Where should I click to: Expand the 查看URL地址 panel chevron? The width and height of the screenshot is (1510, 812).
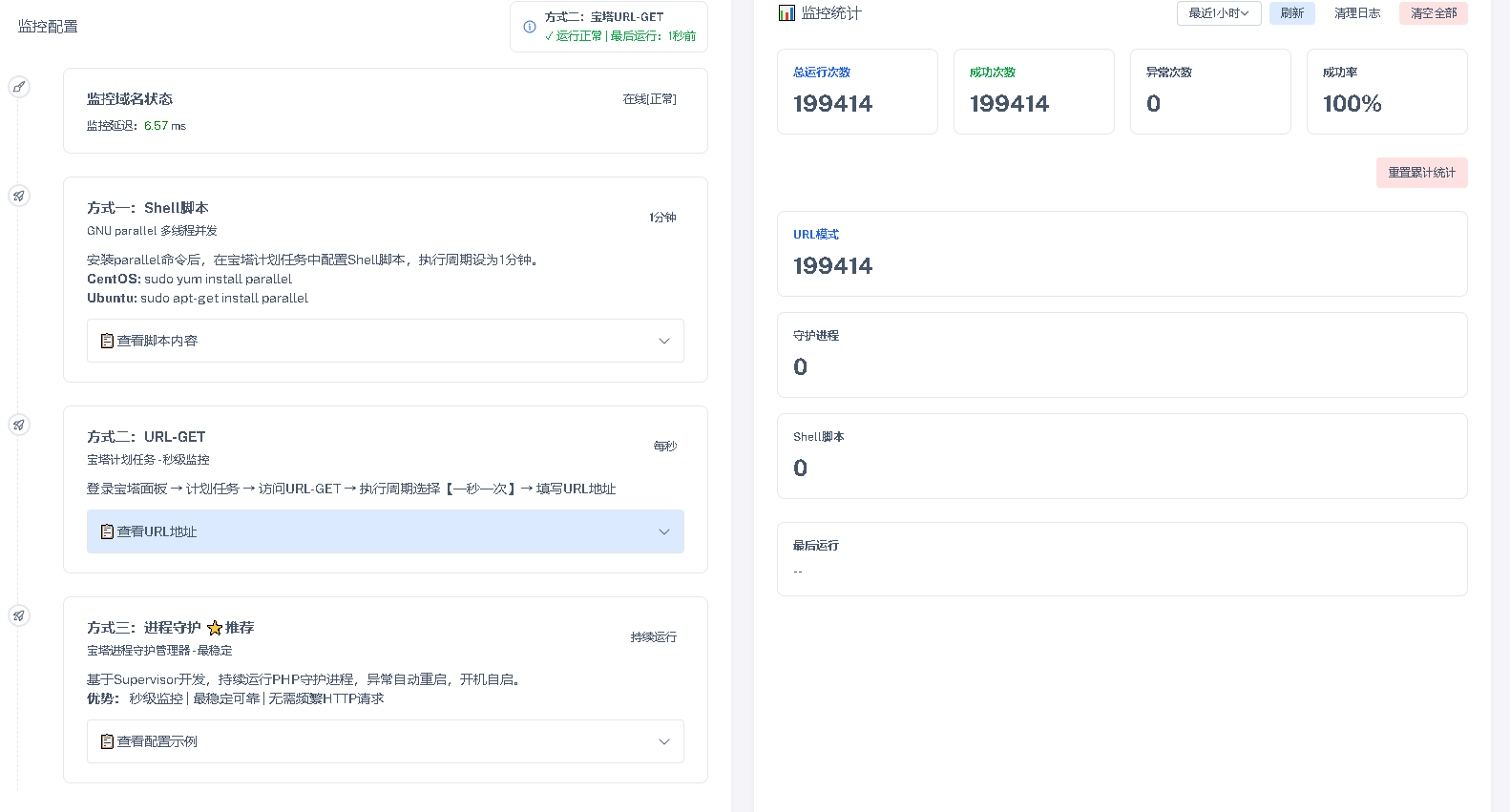point(664,531)
